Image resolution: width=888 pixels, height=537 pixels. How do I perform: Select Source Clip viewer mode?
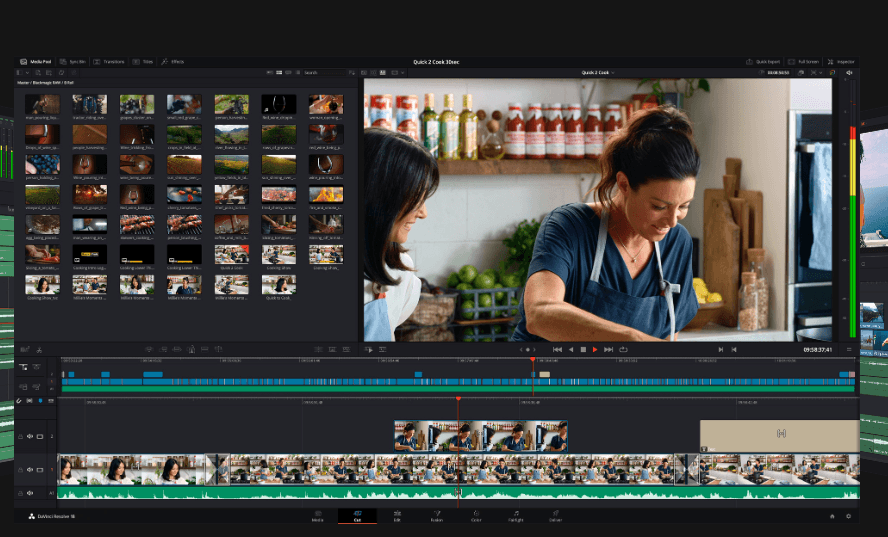364,73
